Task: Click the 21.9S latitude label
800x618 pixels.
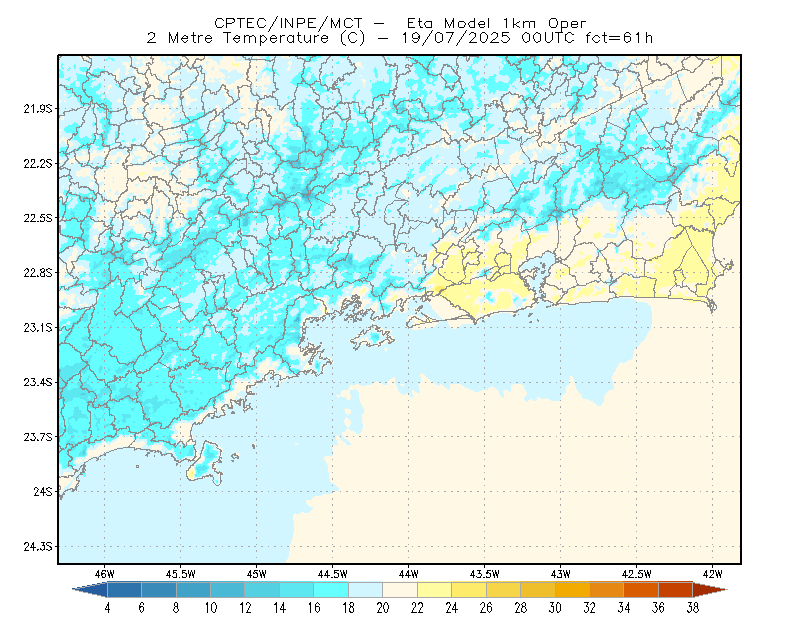Action: (38, 109)
